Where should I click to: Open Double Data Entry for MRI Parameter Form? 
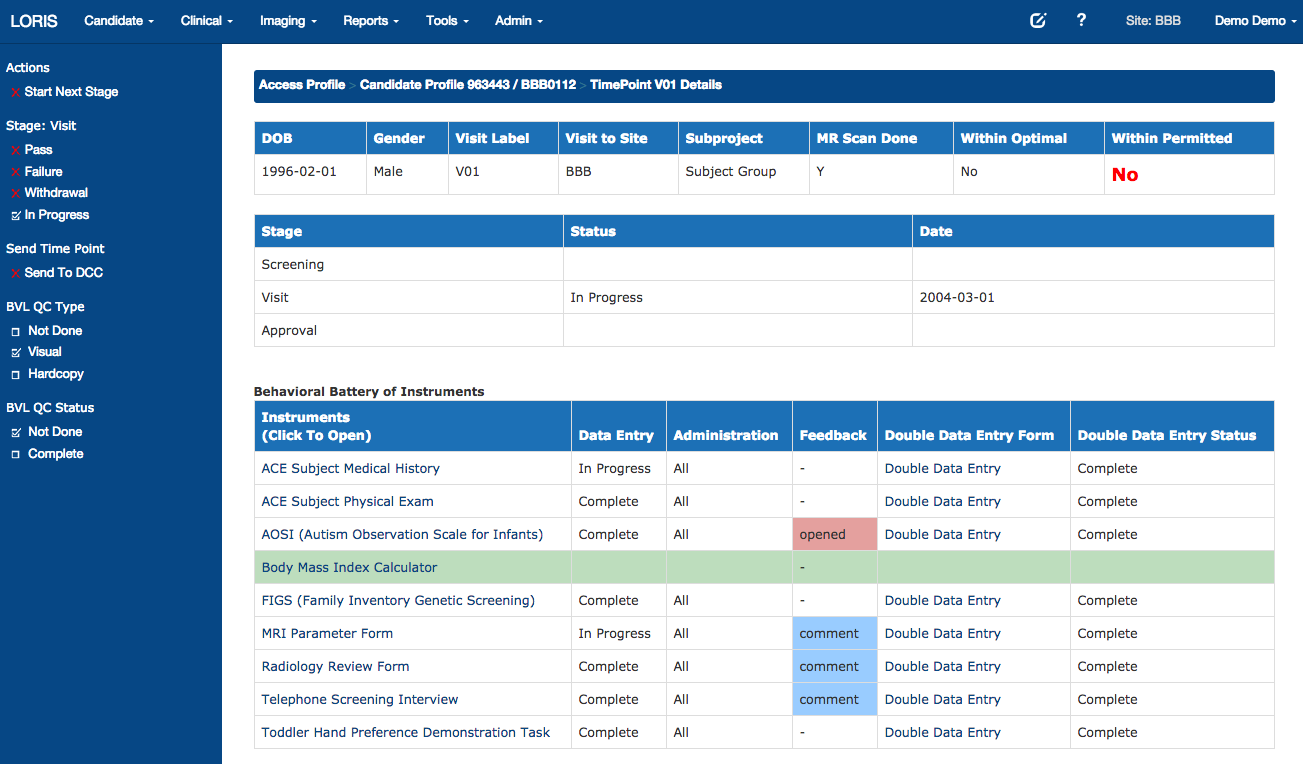pos(942,633)
